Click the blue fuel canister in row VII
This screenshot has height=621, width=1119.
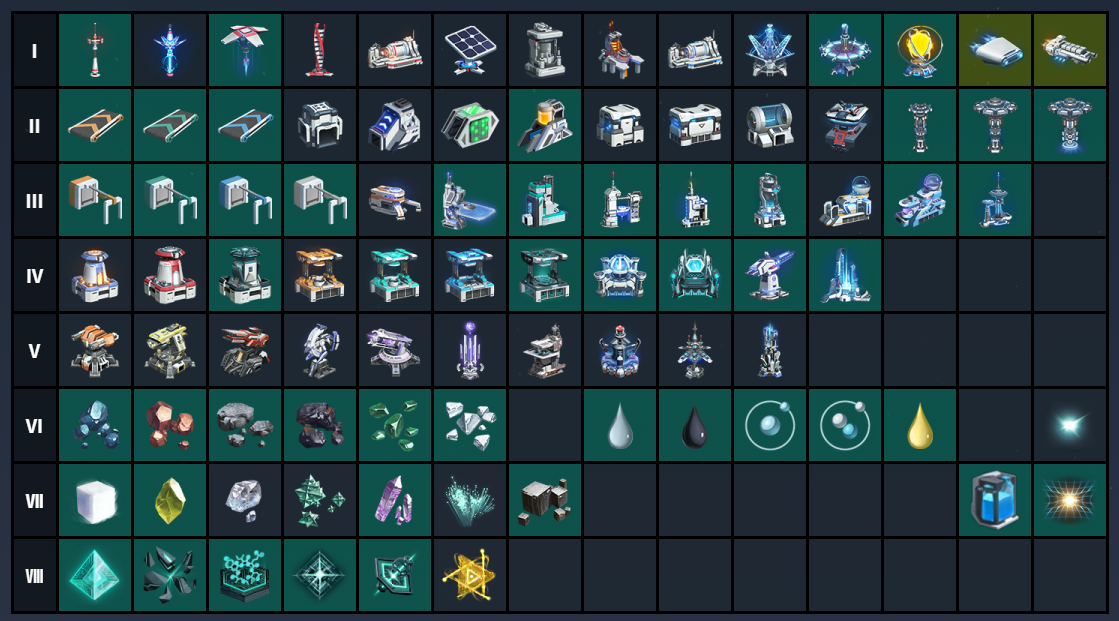[x=994, y=500]
